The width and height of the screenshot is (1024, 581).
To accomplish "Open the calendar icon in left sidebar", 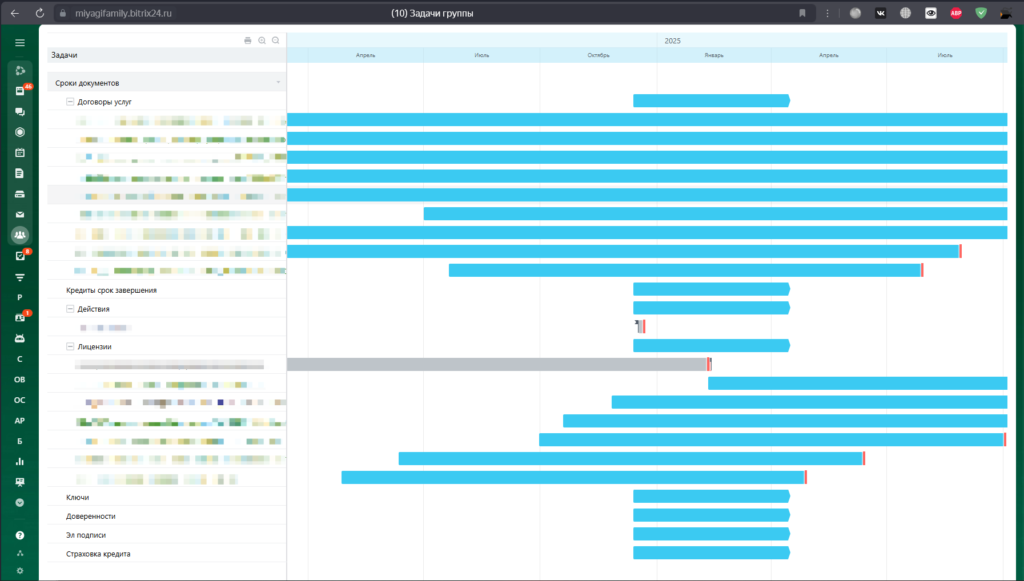I will pos(20,153).
